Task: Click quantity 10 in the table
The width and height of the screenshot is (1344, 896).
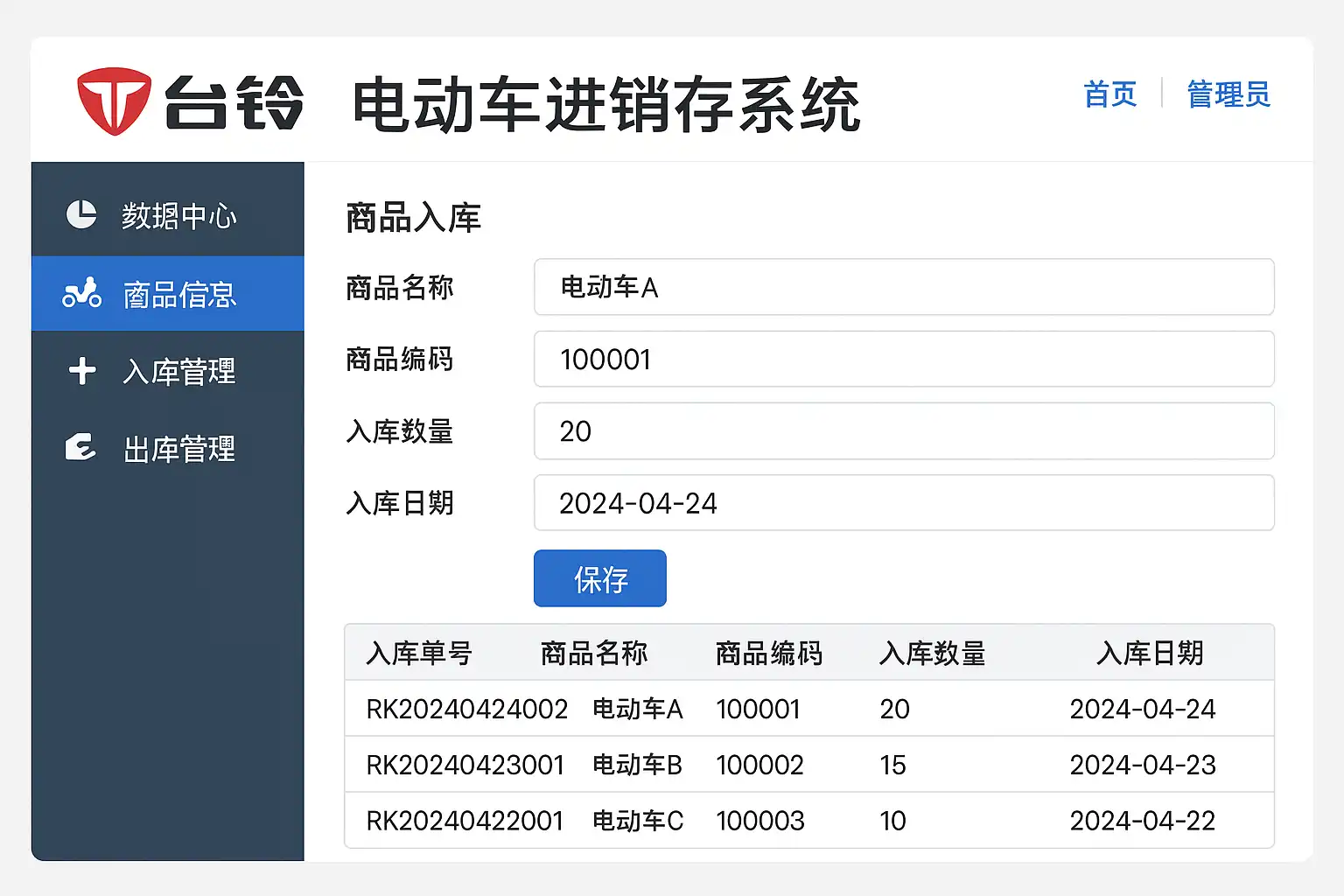Action: [x=893, y=821]
